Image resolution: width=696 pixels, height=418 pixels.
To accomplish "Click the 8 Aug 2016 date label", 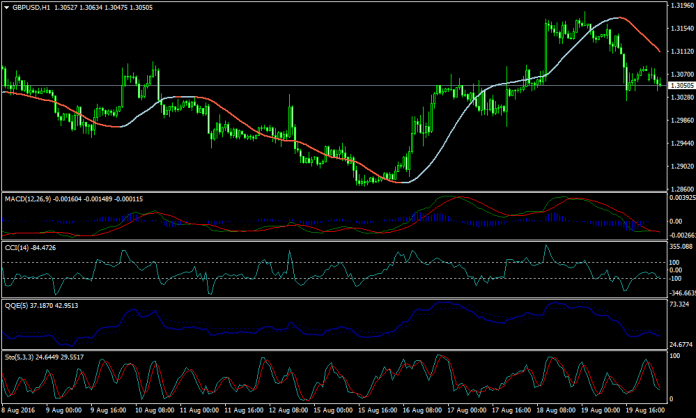I will coord(20,411).
